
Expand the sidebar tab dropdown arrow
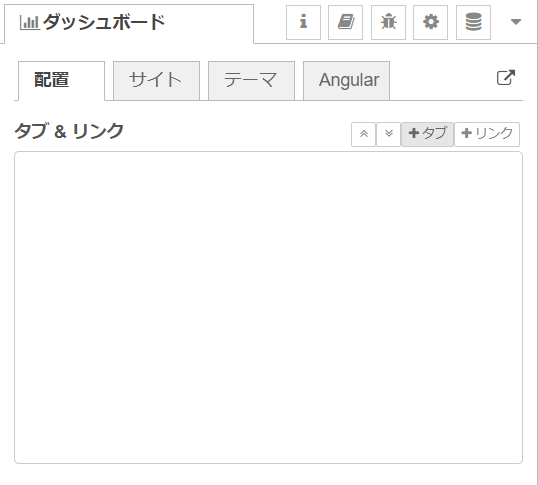coord(516,22)
